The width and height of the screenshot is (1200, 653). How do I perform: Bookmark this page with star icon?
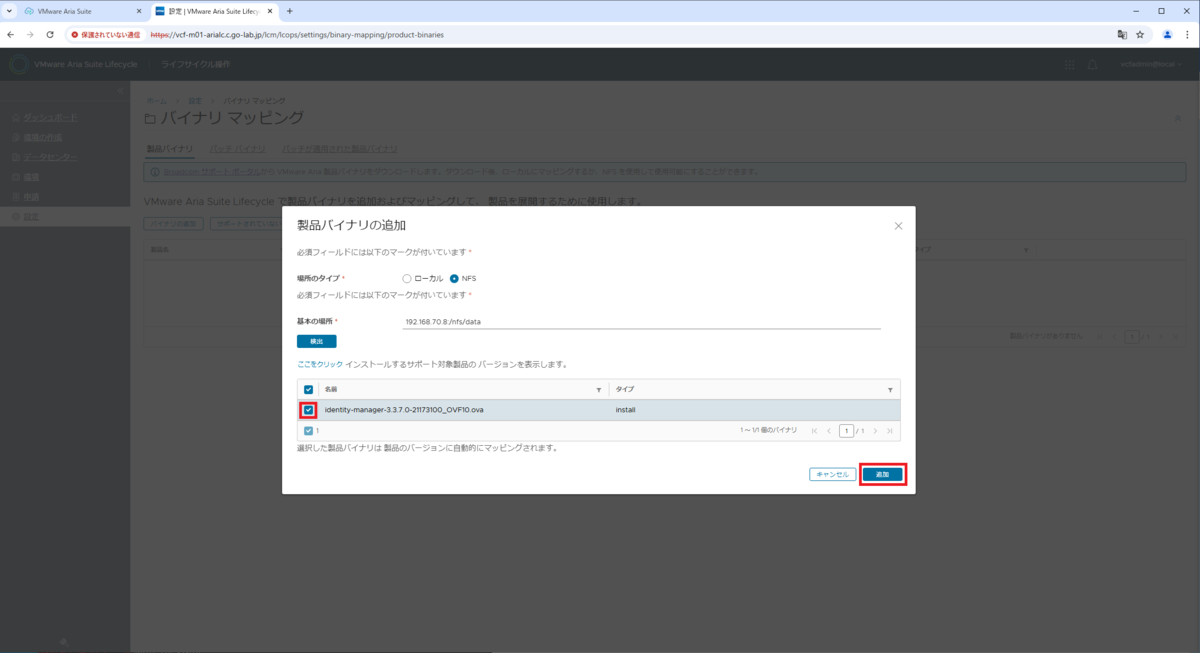coord(1140,34)
